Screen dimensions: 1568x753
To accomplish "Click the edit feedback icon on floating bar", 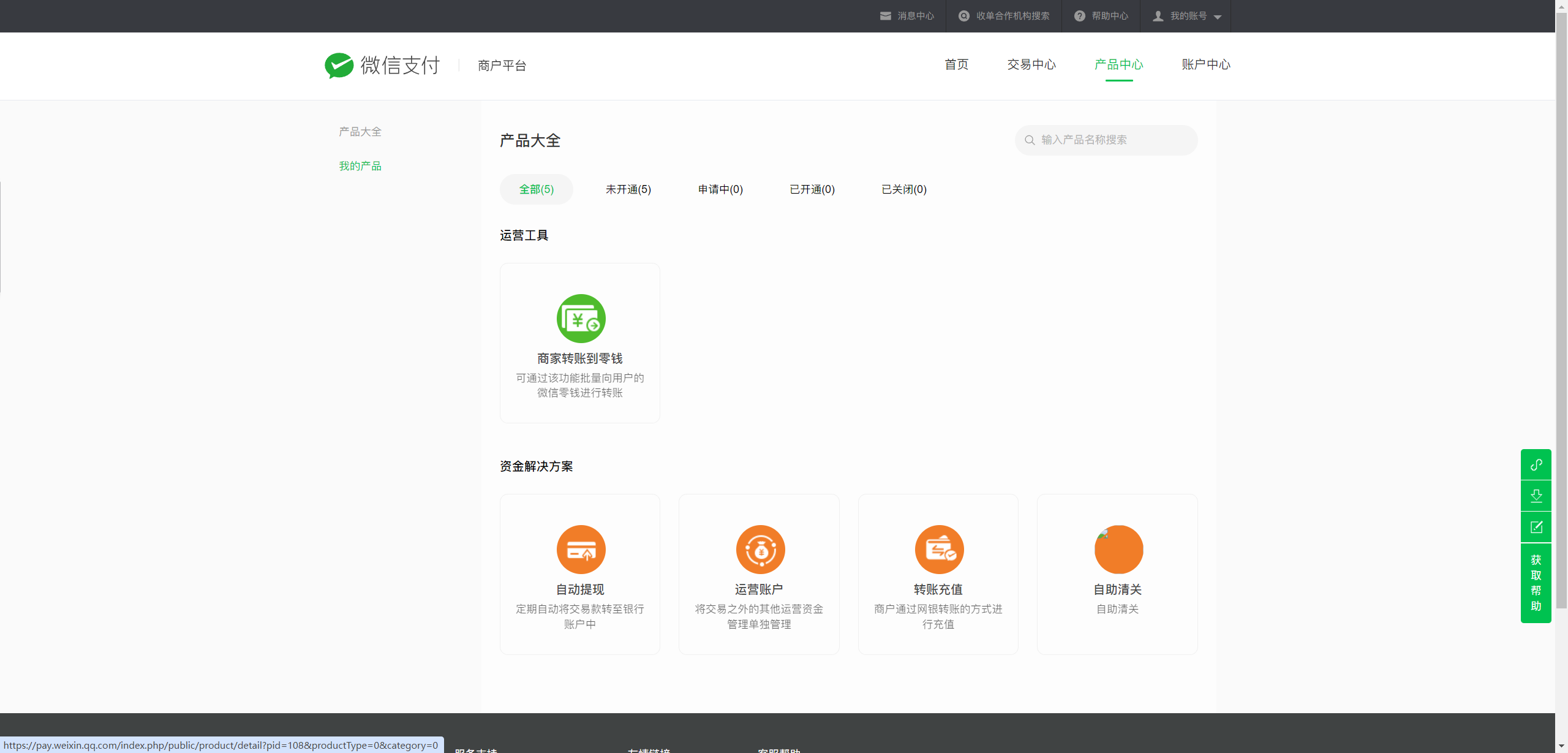I will coord(1536,527).
